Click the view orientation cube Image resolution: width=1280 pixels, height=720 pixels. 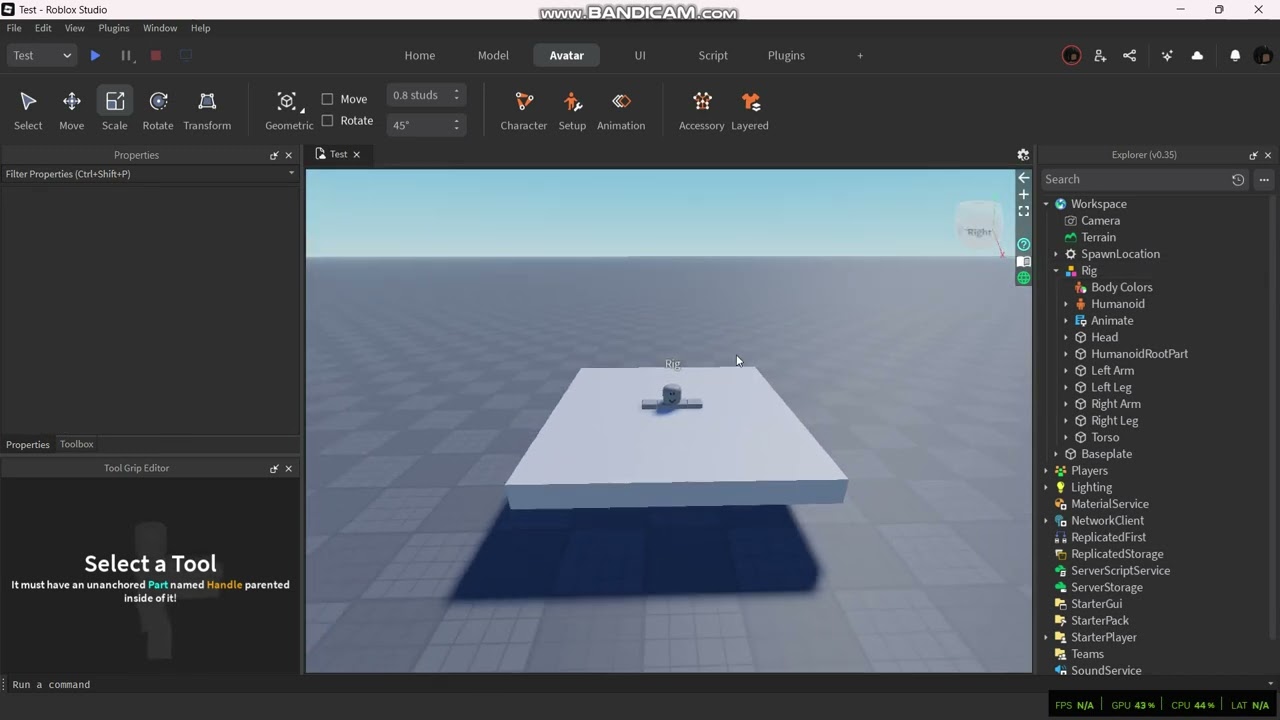979,225
